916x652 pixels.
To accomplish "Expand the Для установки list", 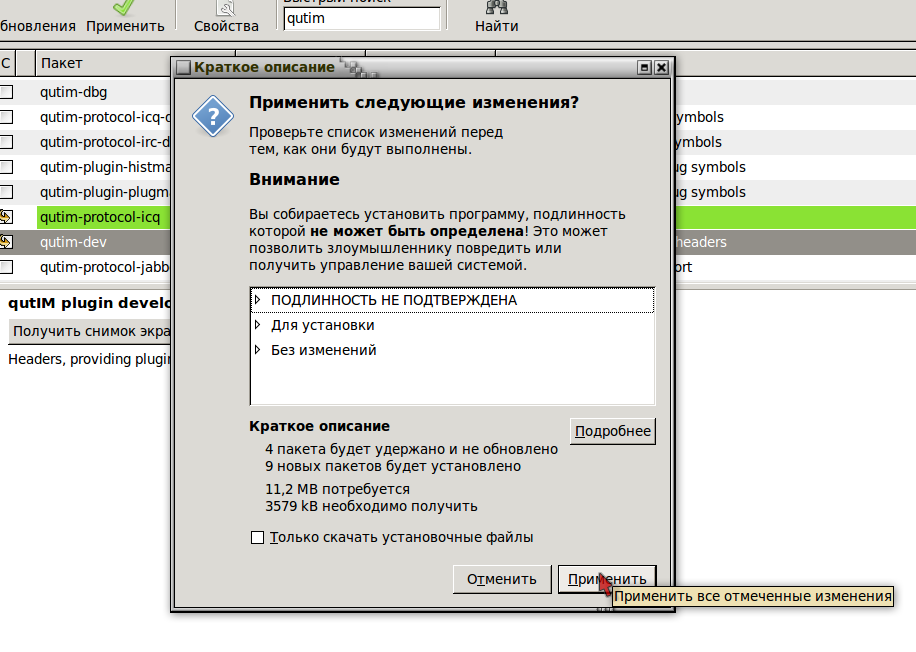I will point(257,325).
